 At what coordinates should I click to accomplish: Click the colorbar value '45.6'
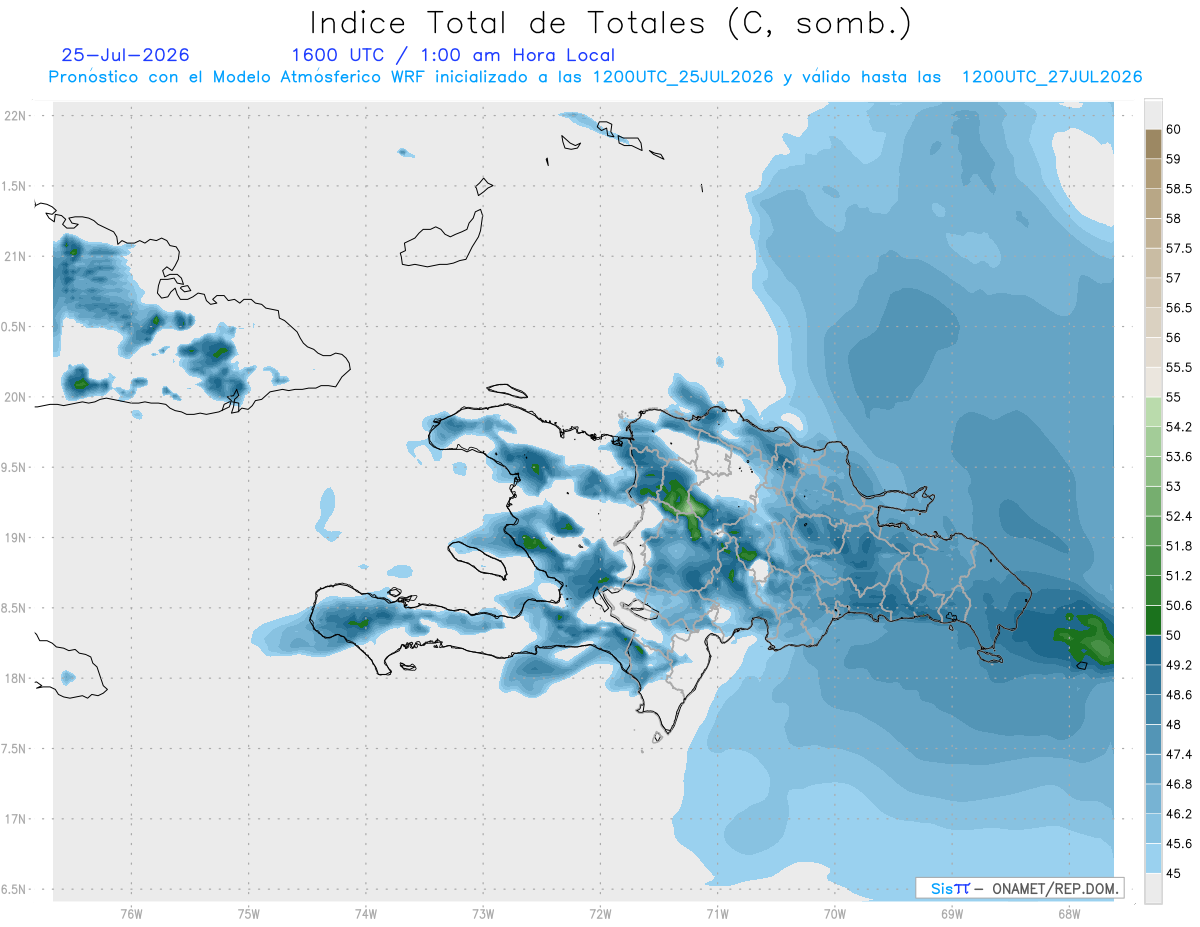point(1178,844)
